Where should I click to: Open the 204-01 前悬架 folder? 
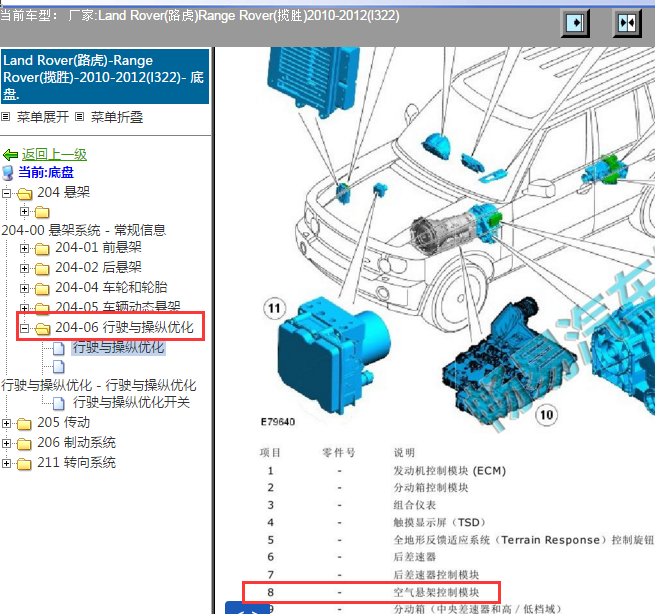point(99,247)
